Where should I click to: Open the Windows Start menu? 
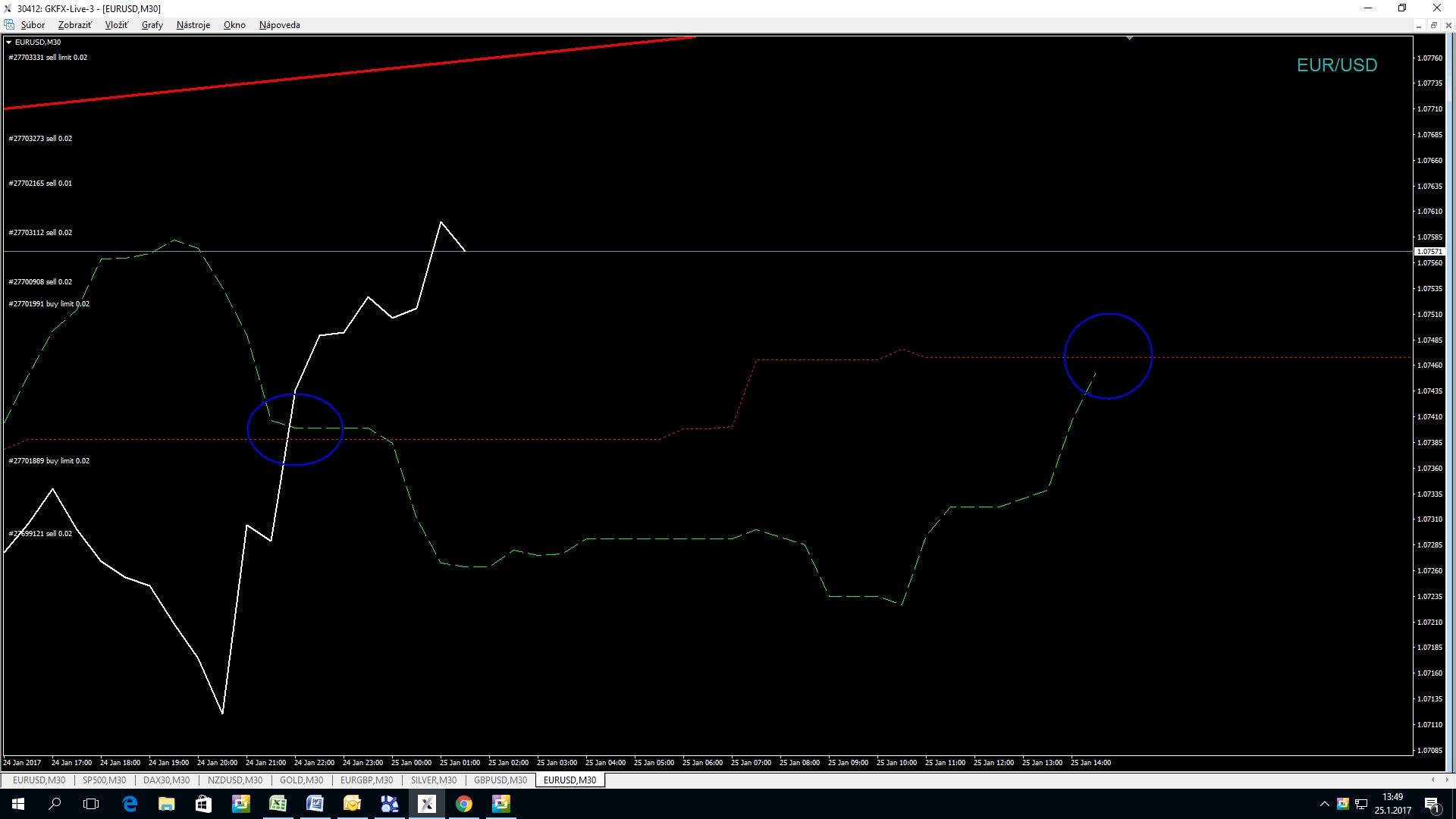pyautogui.click(x=18, y=804)
